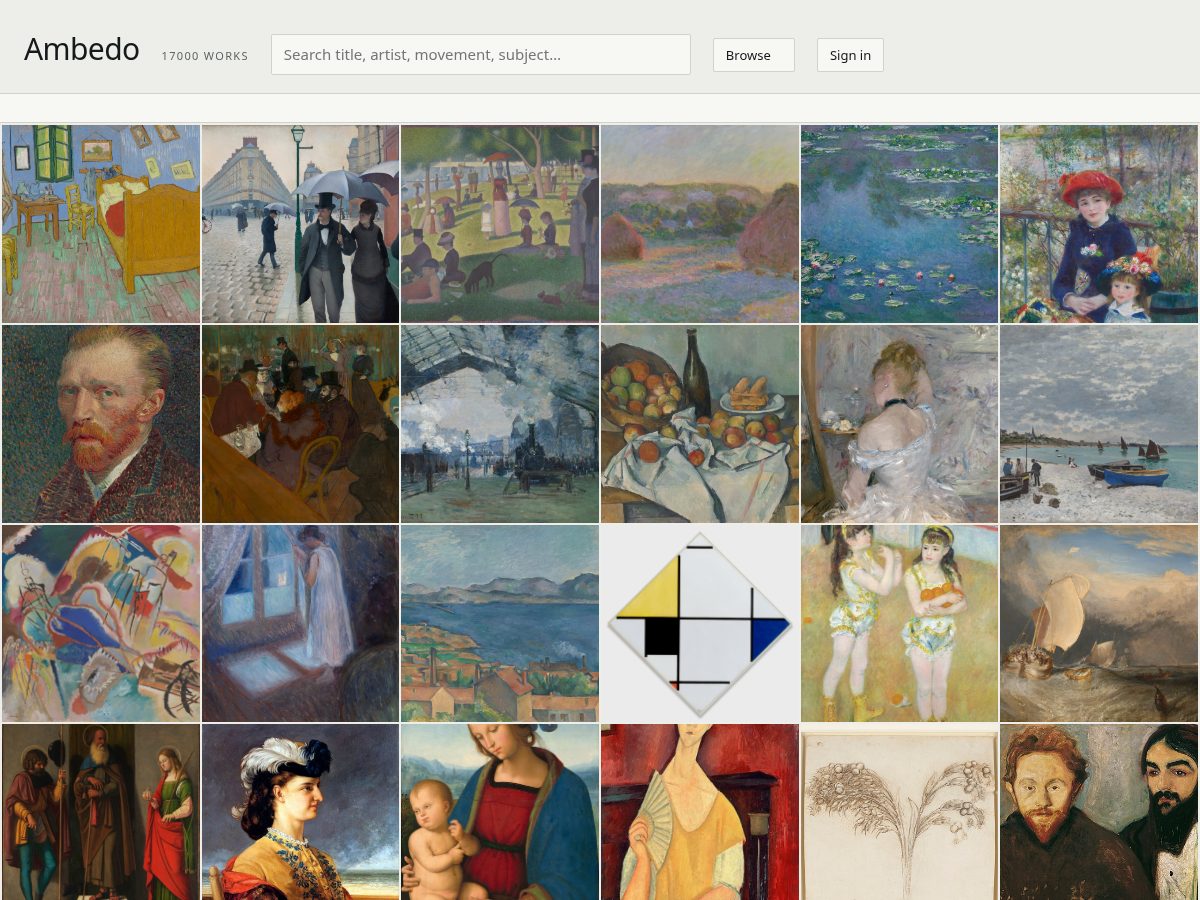1200x900 pixels.
Task: Open Monet's haystacks painting
Action: [x=700, y=224]
